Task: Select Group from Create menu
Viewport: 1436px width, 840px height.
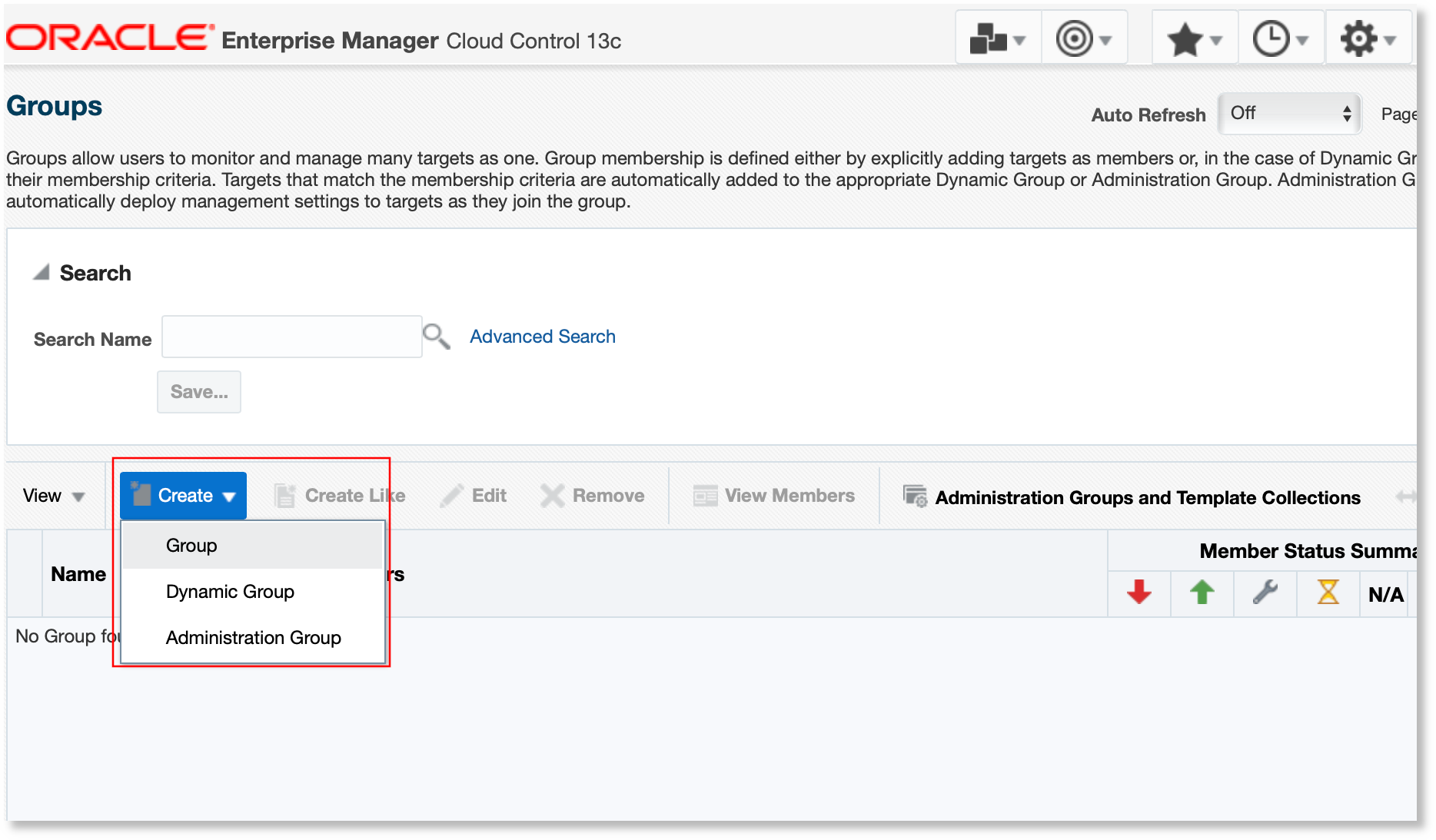Action: point(253,546)
